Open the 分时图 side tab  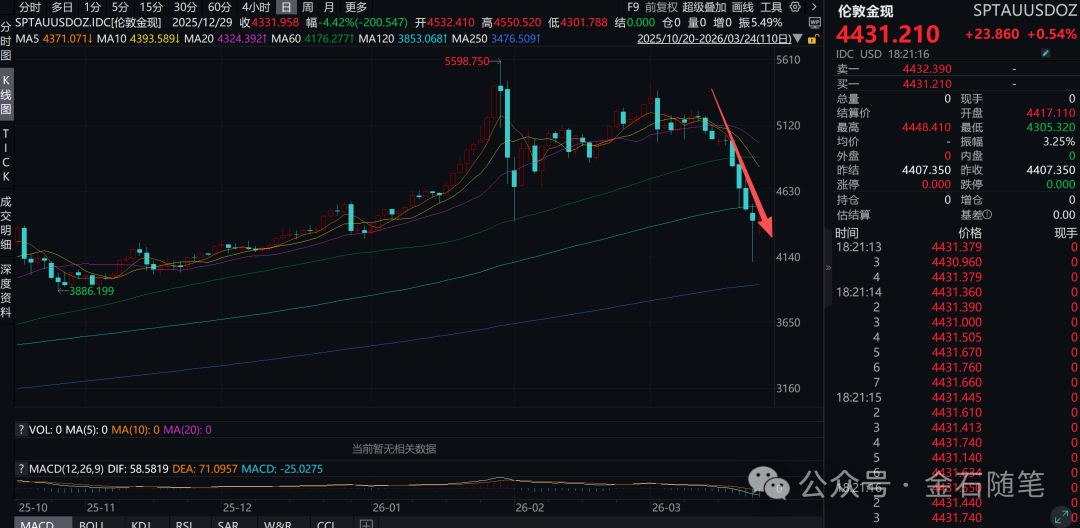click(x=6, y=41)
